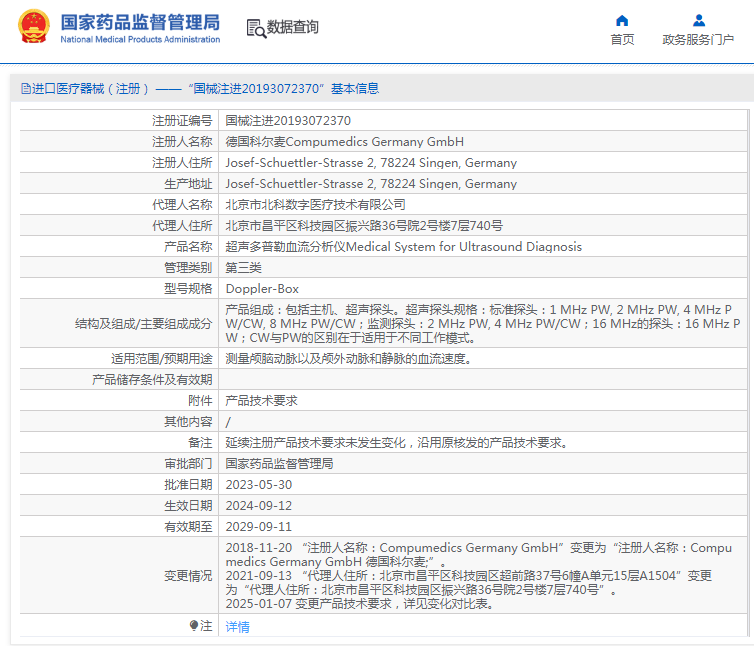
Task: Click 测量颅脑动脉 intended use text
Action: pos(348,359)
